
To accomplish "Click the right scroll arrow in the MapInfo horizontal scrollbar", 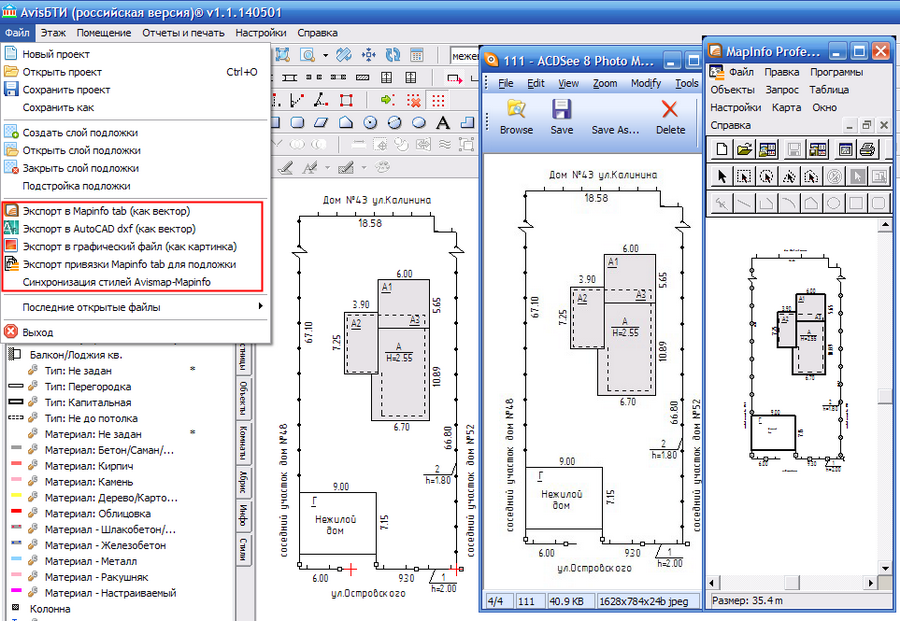I will [871, 583].
